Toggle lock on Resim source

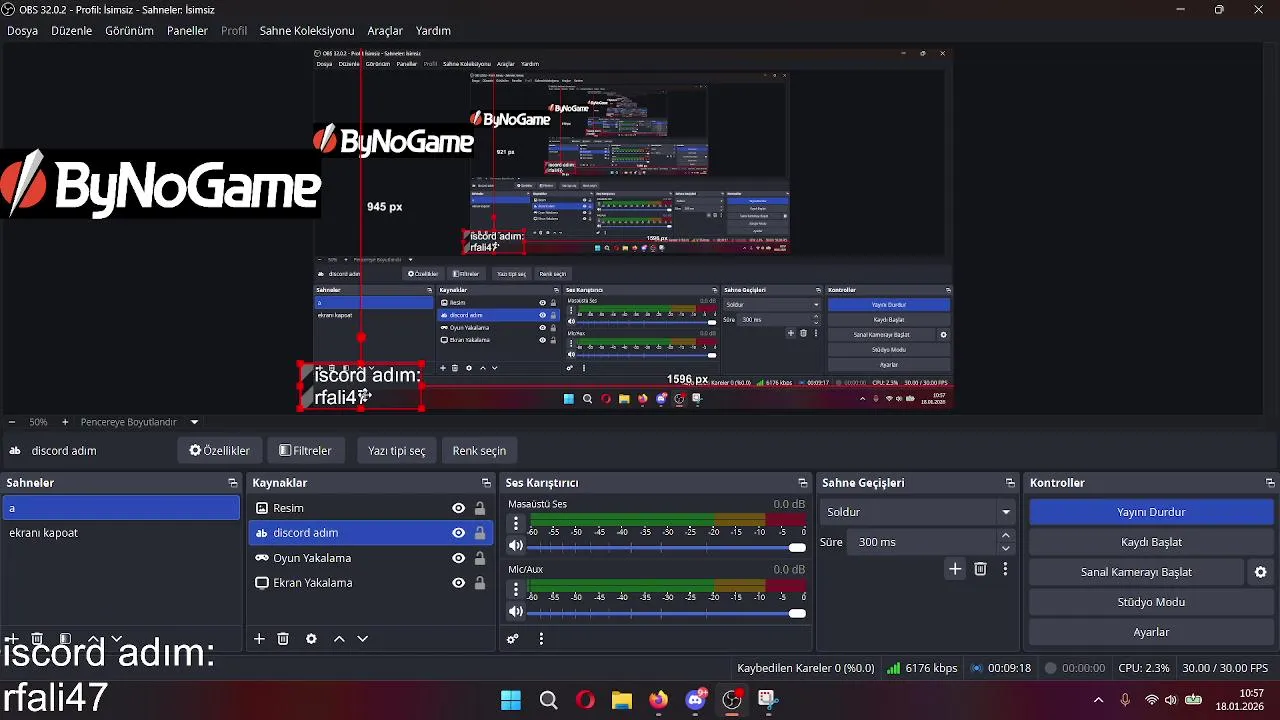point(480,508)
